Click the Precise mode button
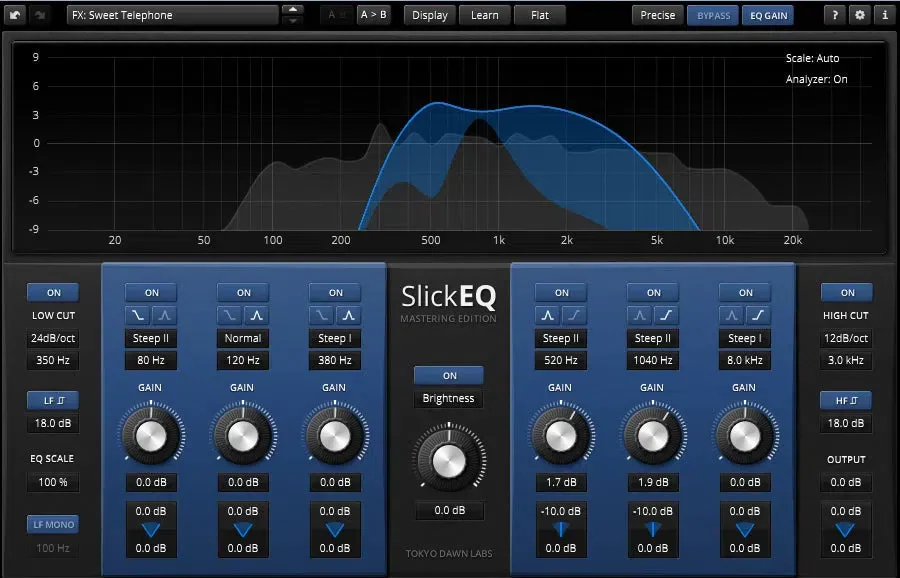 click(658, 15)
